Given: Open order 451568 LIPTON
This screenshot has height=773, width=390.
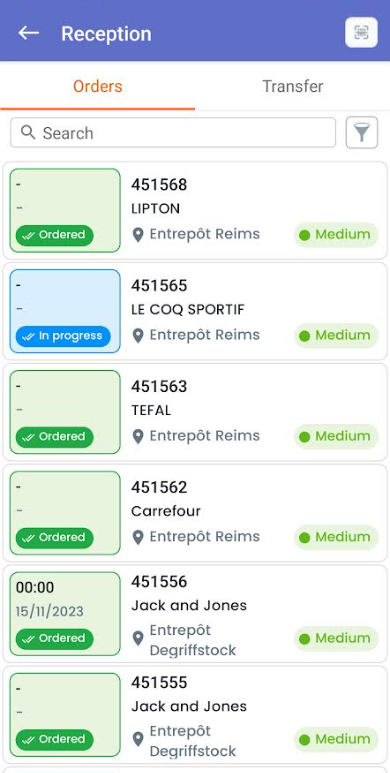Looking at the screenshot, I should [x=195, y=211].
